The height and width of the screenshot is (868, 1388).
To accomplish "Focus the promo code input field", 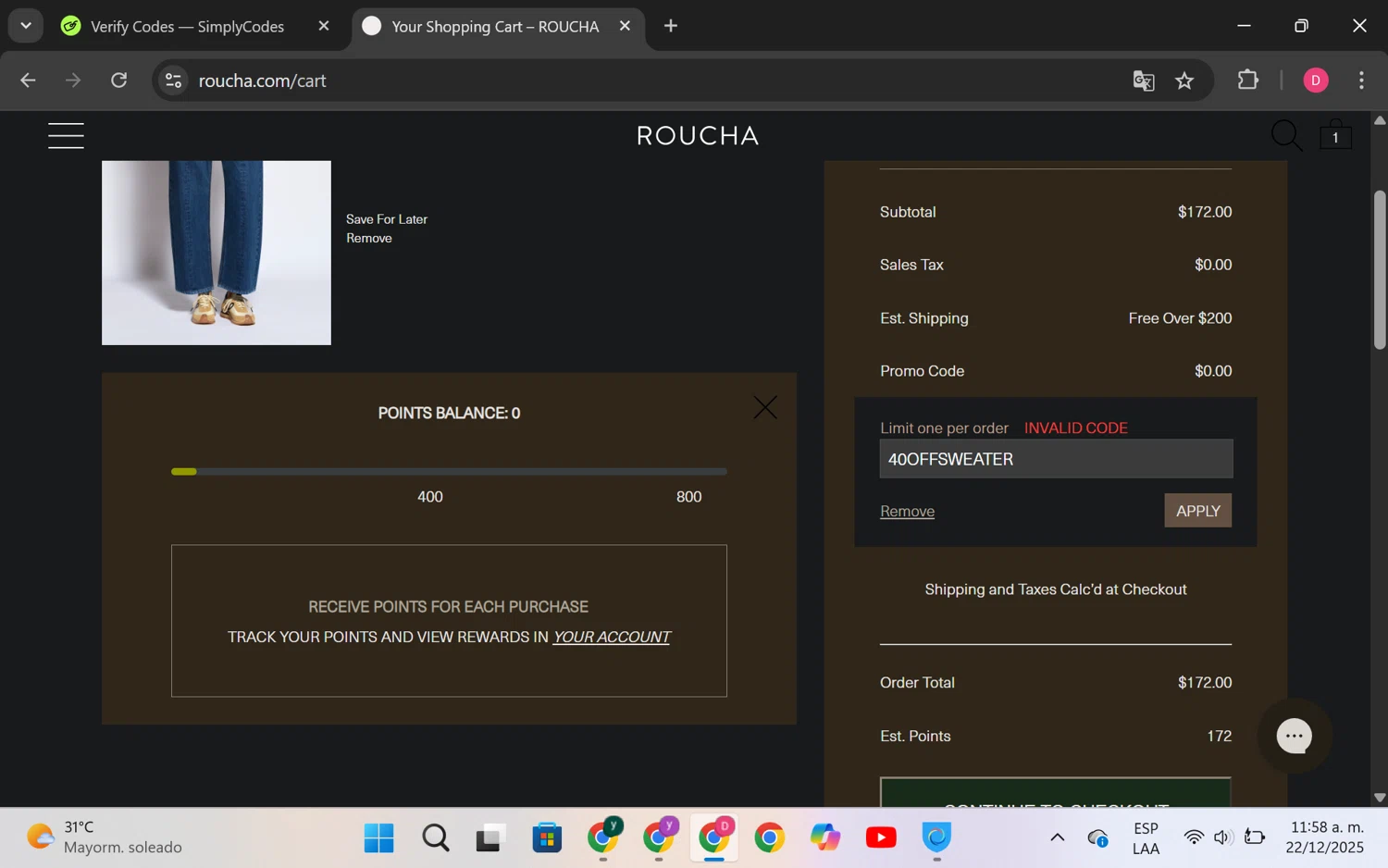I will tap(1056, 459).
